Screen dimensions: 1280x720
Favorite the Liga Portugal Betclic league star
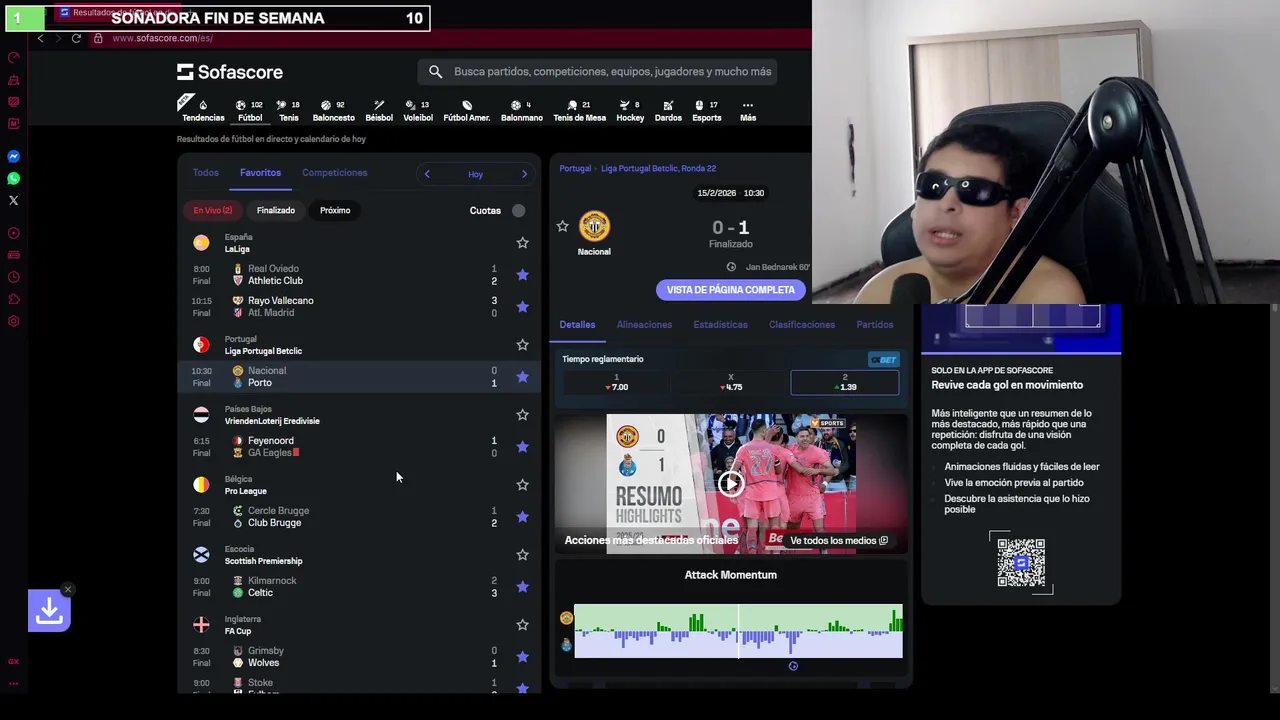pyautogui.click(x=522, y=345)
